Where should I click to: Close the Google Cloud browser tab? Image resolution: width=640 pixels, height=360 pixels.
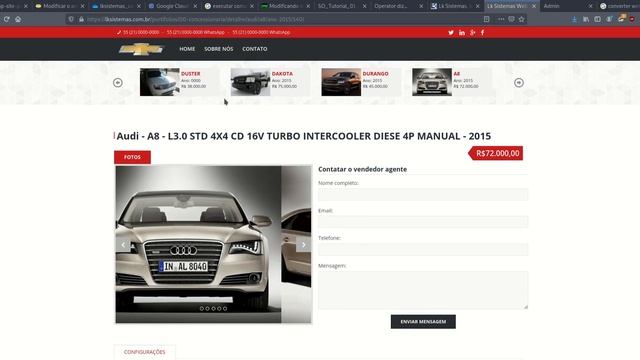tap(195, 6)
